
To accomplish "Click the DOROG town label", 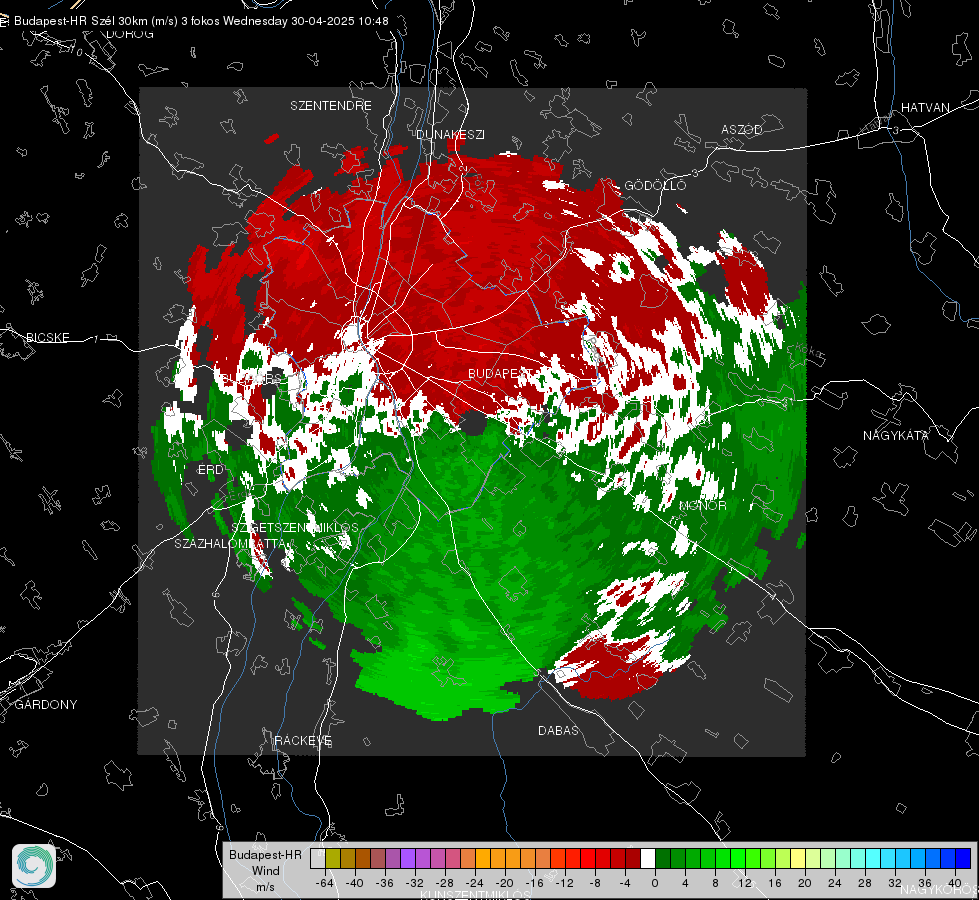I will click(x=130, y=34).
